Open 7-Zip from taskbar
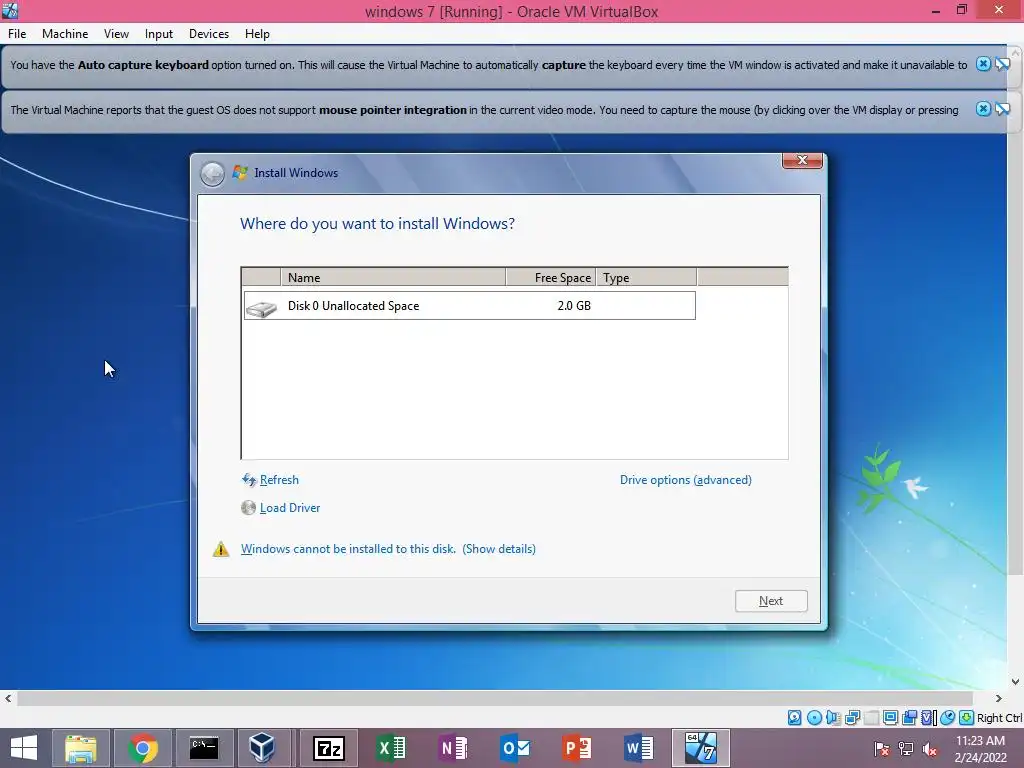The width and height of the screenshot is (1024, 768). point(328,748)
